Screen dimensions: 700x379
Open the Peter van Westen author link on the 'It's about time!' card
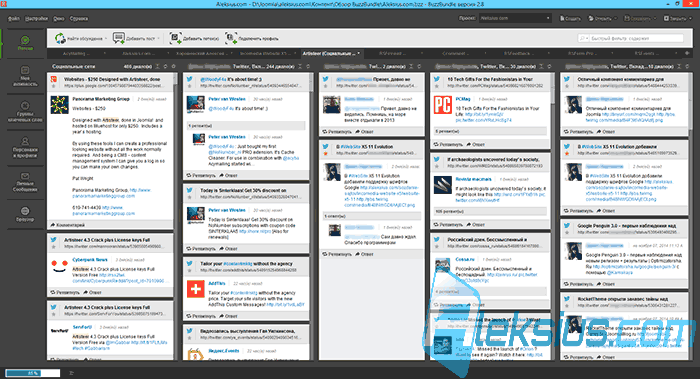227,99
